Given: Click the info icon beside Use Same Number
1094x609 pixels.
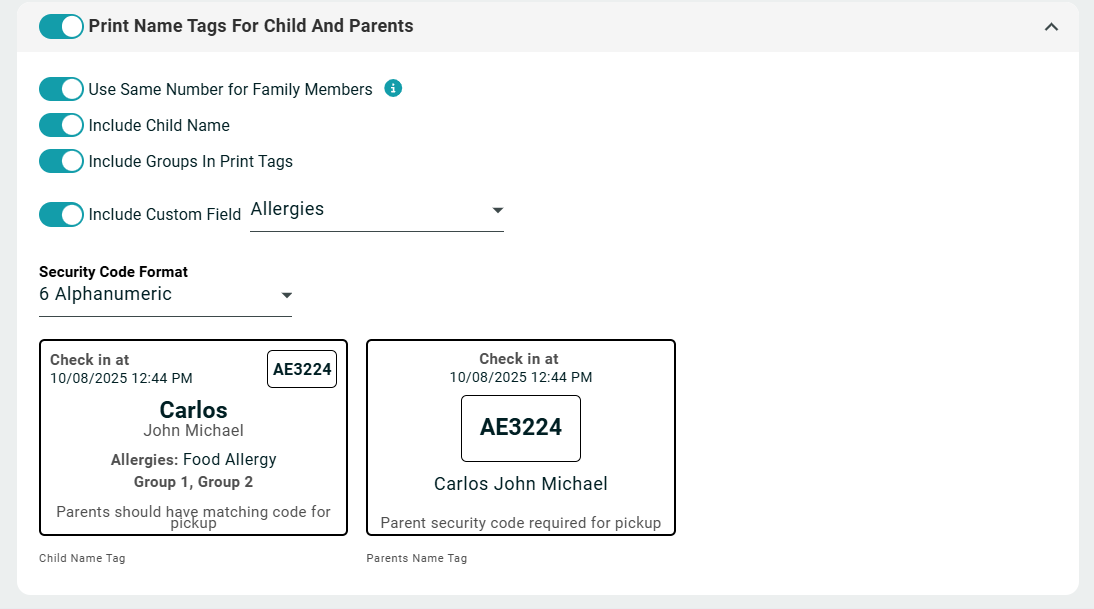Looking at the screenshot, I should click(394, 88).
